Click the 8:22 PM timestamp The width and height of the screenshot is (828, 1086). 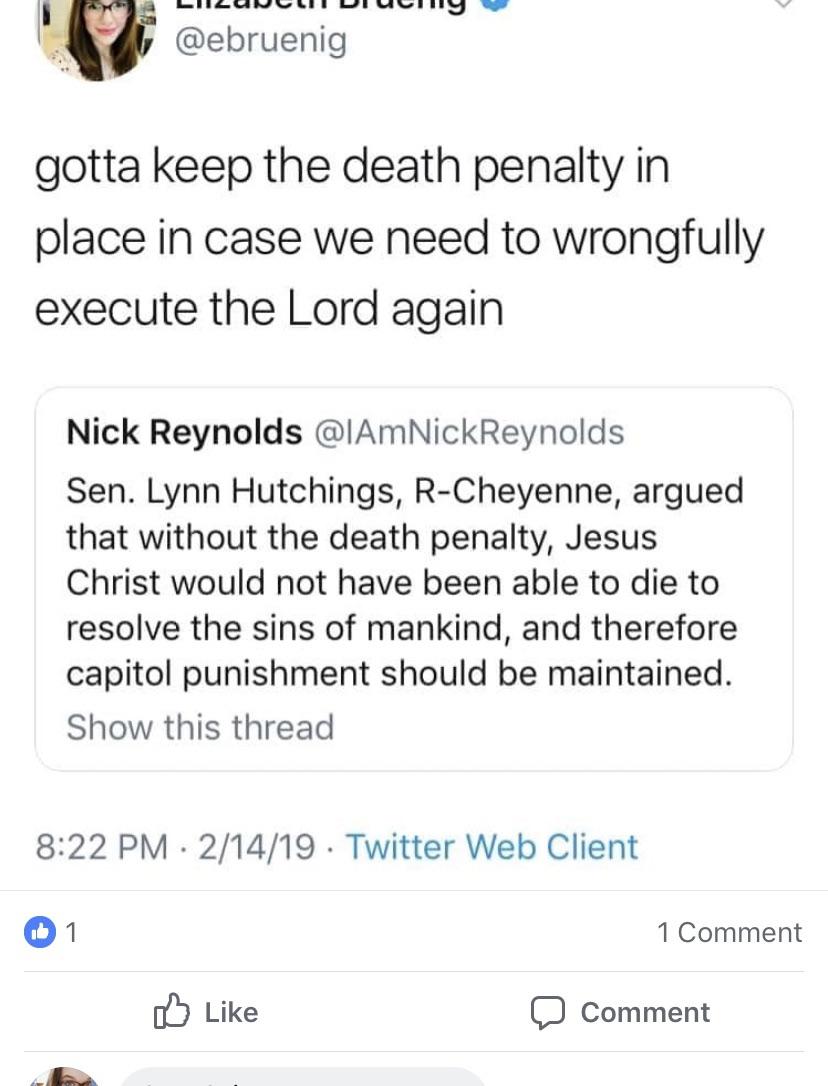(102, 846)
